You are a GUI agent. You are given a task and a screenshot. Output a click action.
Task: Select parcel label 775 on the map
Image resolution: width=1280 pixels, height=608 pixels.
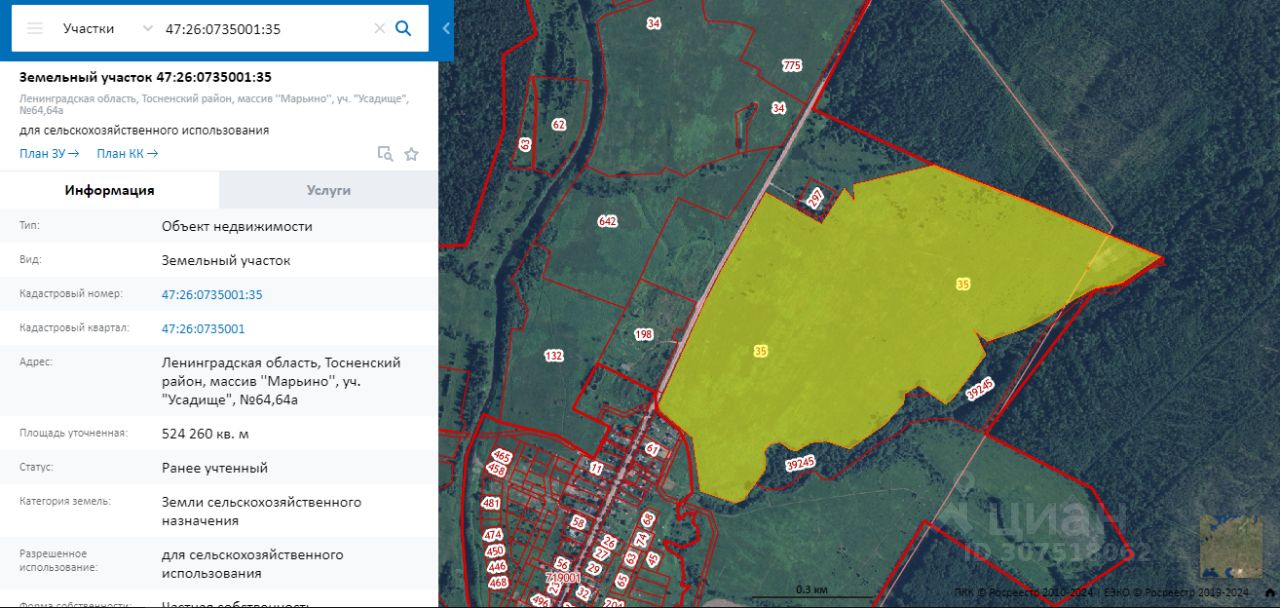pyautogui.click(x=792, y=66)
